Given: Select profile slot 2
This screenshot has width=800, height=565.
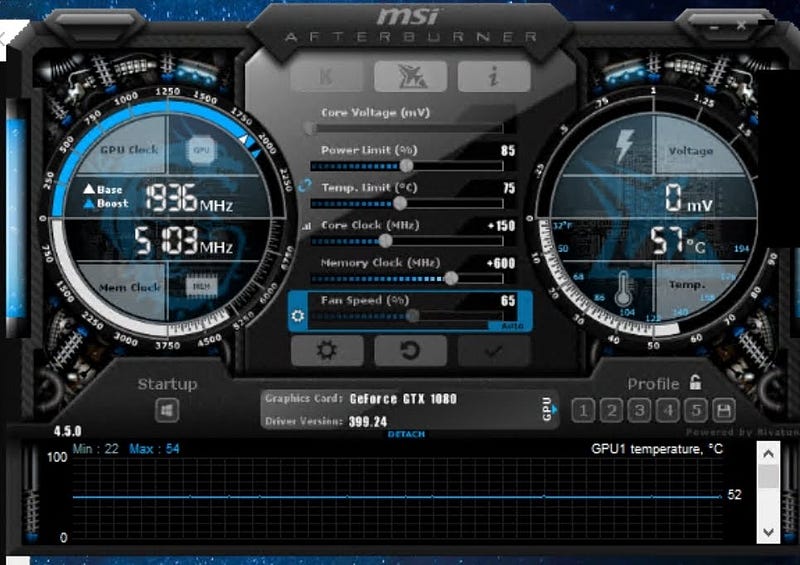Looking at the screenshot, I should tap(612, 410).
